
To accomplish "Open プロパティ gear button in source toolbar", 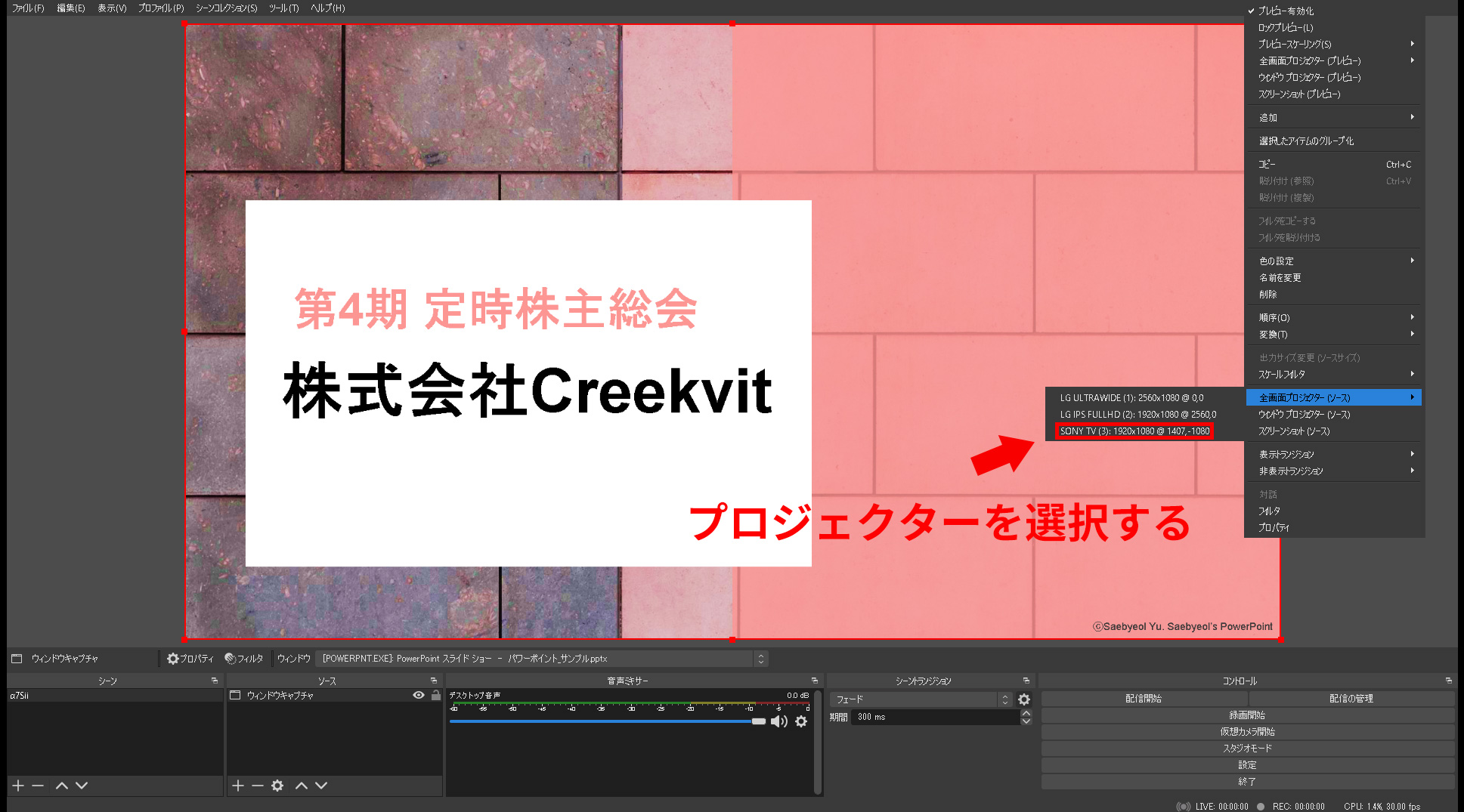I will 190,659.
